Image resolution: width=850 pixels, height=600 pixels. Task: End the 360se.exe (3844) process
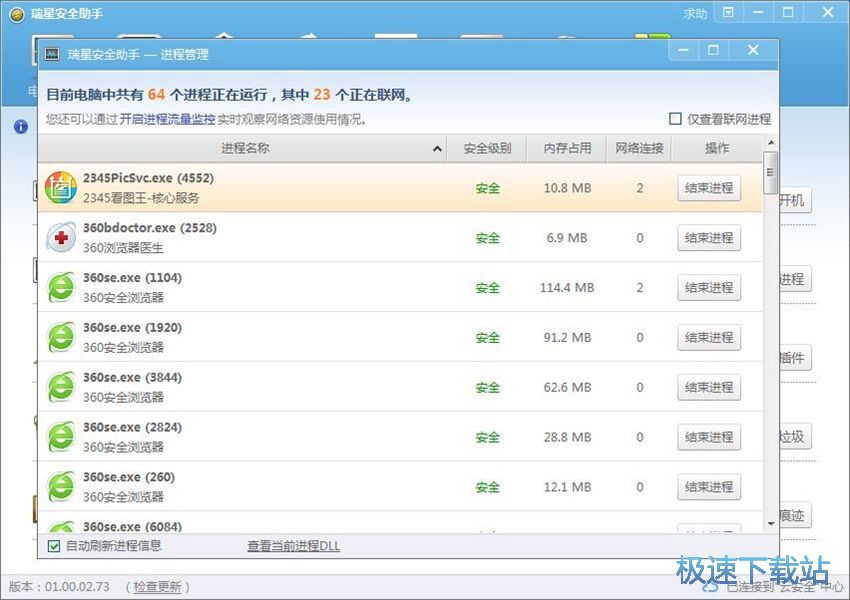[709, 388]
